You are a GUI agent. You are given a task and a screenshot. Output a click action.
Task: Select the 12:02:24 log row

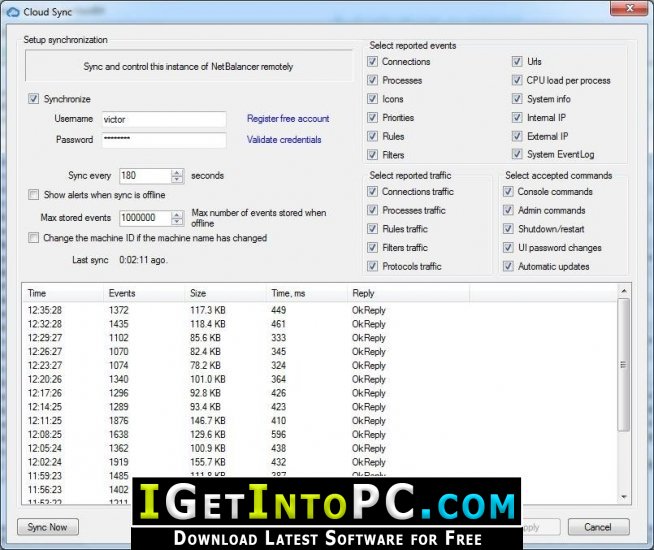tap(319, 462)
